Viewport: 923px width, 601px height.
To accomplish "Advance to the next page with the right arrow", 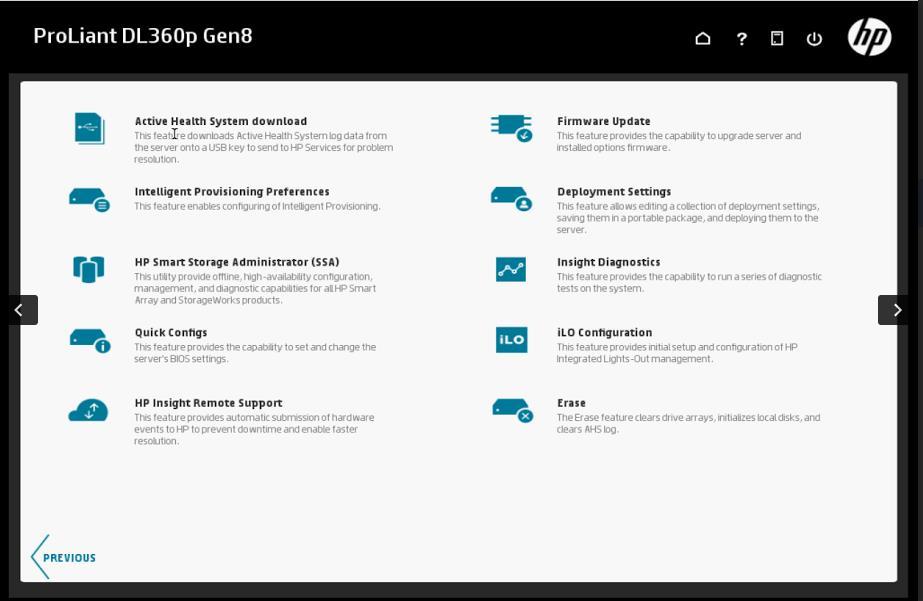I will pos(894,310).
